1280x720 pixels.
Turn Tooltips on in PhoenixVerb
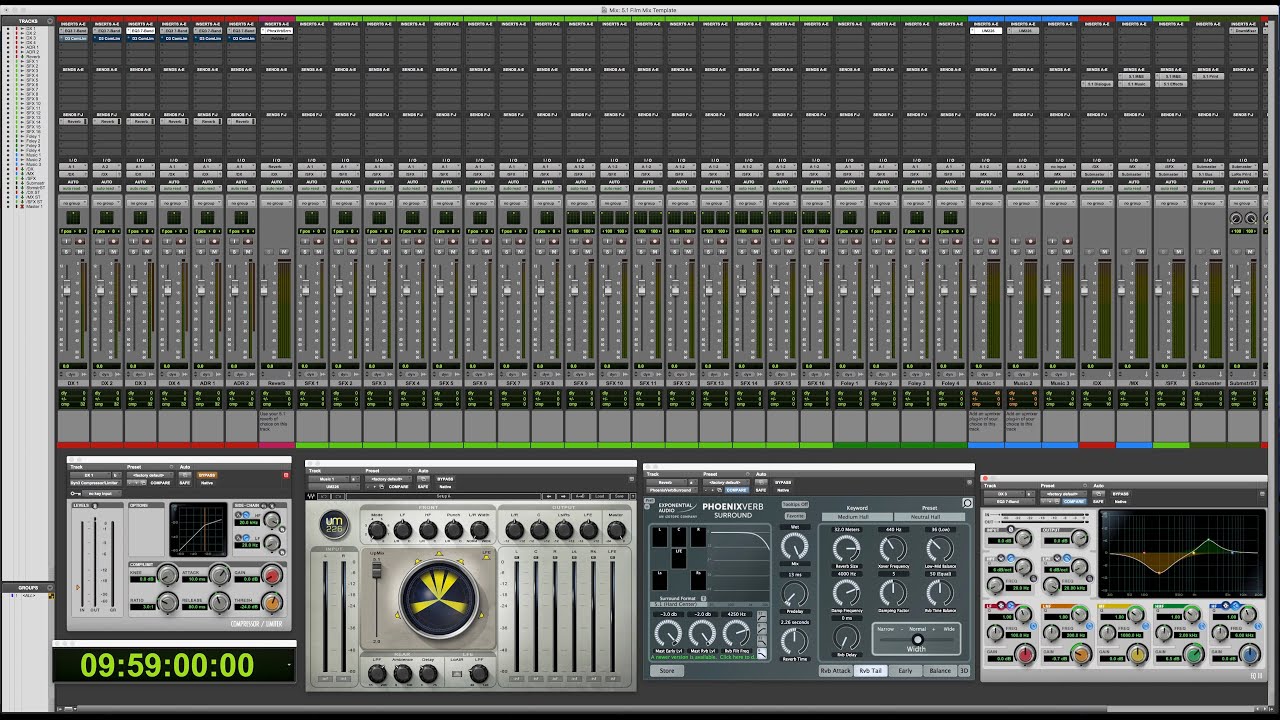click(x=795, y=504)
